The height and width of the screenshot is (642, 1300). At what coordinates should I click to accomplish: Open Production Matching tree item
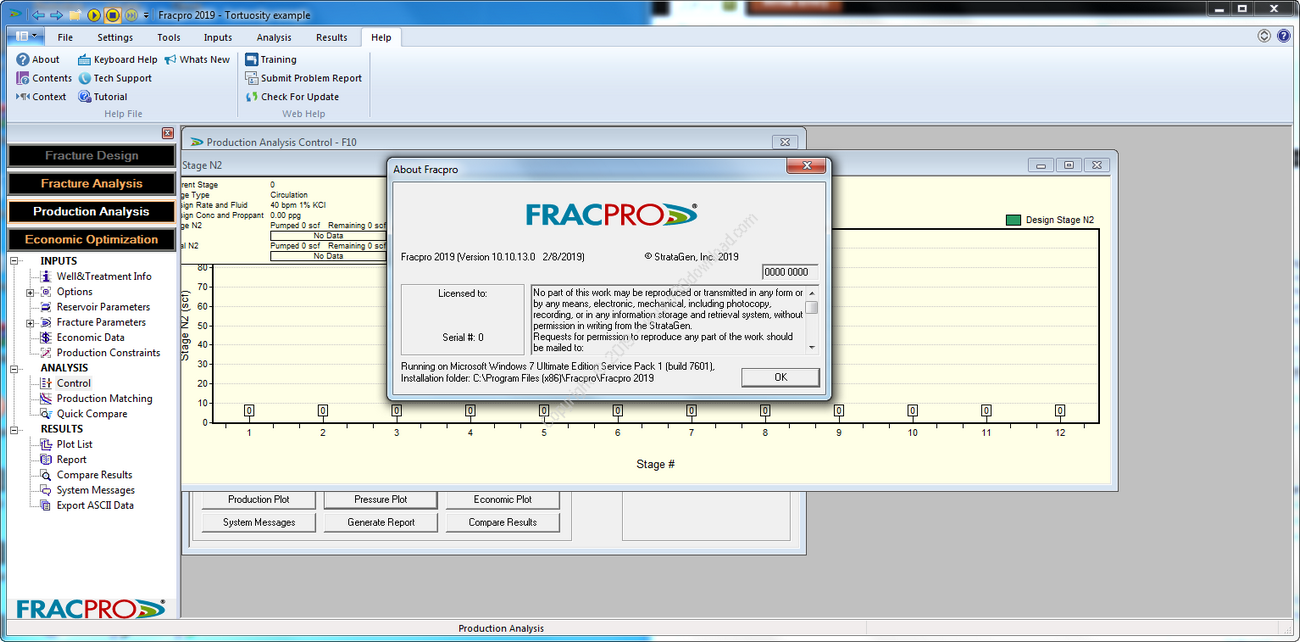pyautogui.click(x=104, y=398)
